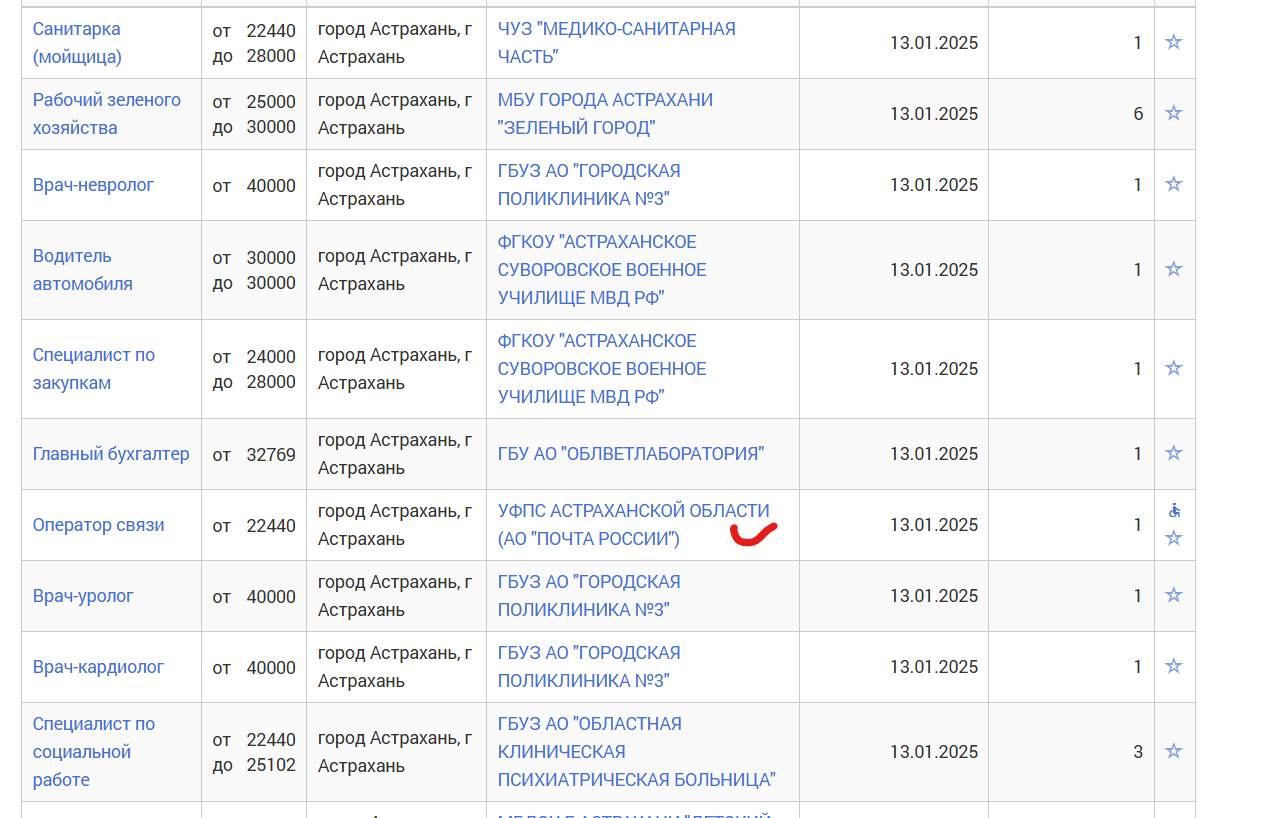Open employer УФПС Астраханской области (Почта России)
This screenshot has width=1285, height=818.
pyautogui.click(x=634, y=525)
